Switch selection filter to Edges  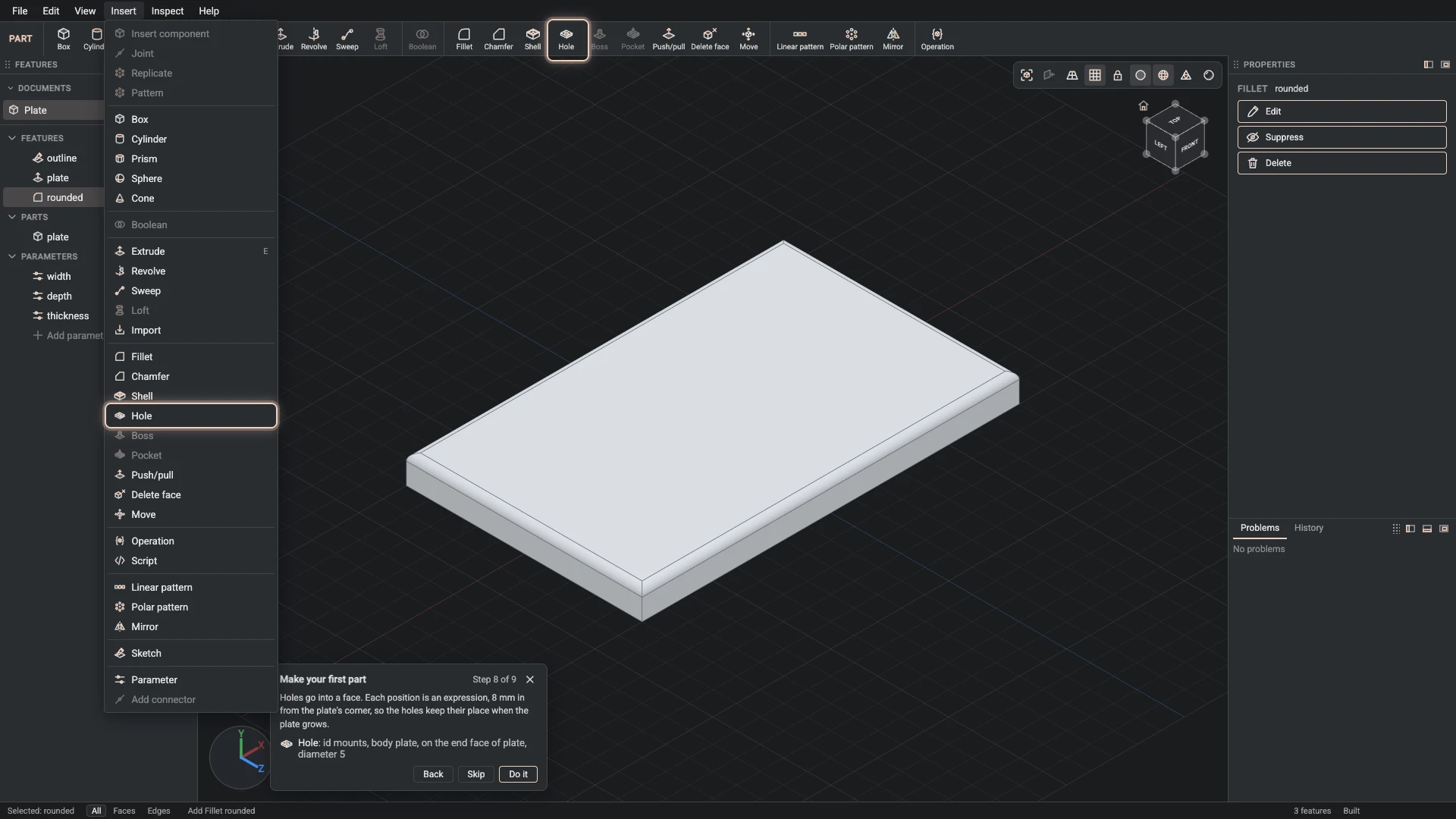tap(158, 811)
